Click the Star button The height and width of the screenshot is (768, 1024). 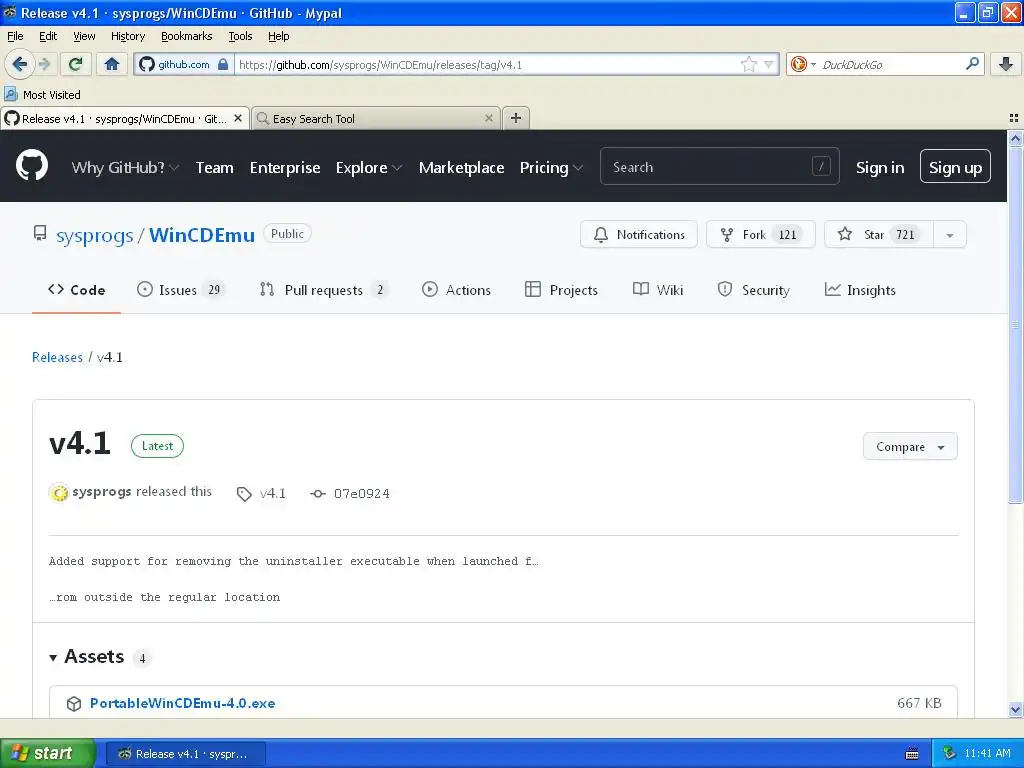click(879, 235)
